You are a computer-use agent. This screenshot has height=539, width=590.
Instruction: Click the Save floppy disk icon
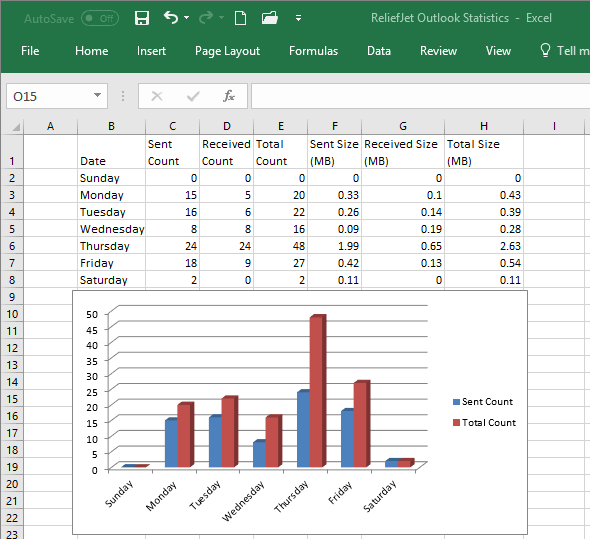[142, 18]
